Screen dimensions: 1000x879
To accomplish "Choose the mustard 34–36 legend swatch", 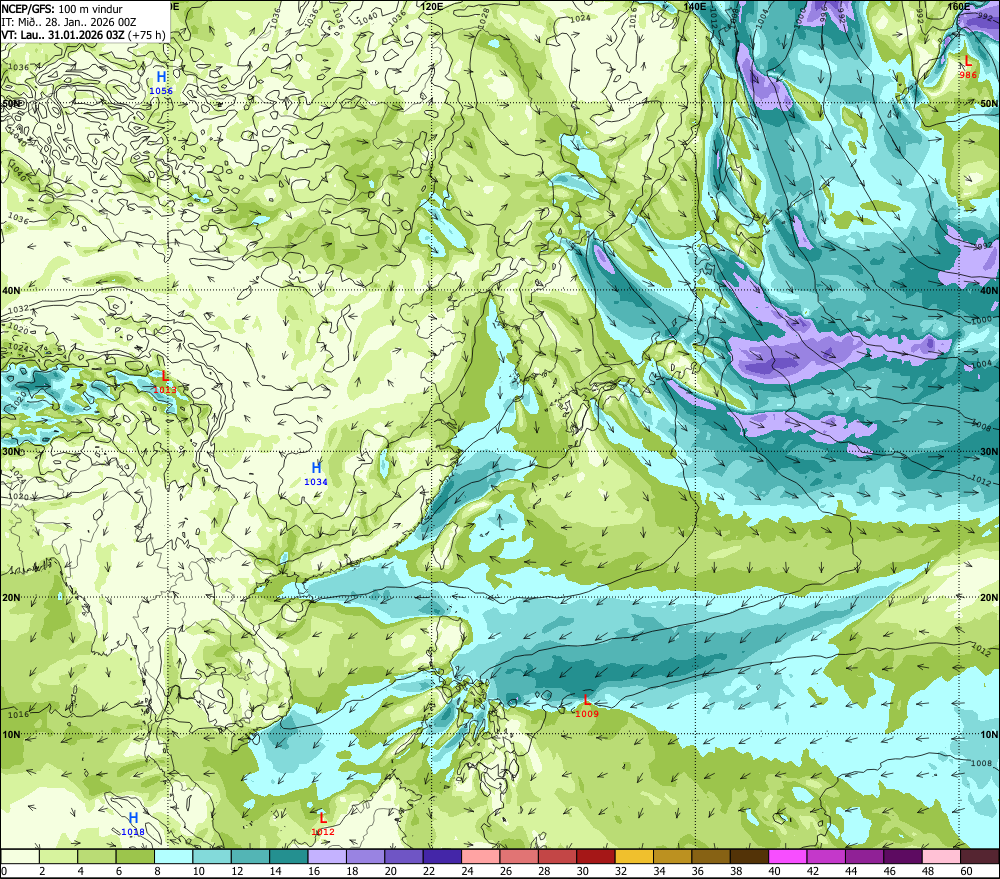I will pos(672,857).
